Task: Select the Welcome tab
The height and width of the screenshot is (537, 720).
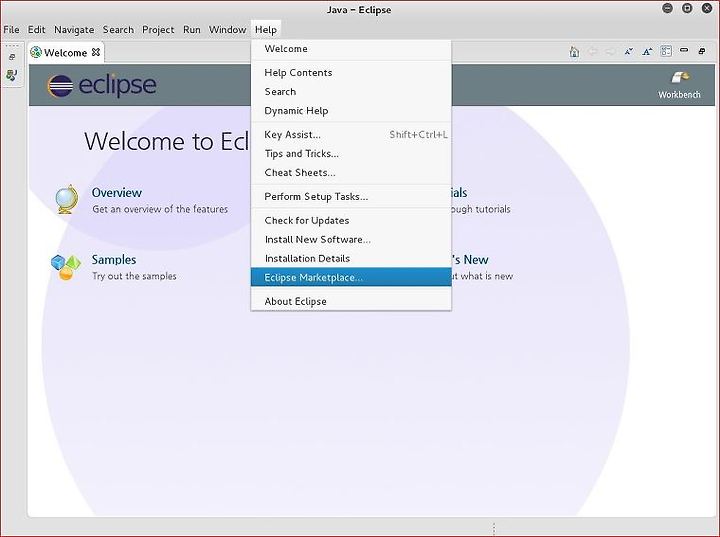Action: (66, 52)
